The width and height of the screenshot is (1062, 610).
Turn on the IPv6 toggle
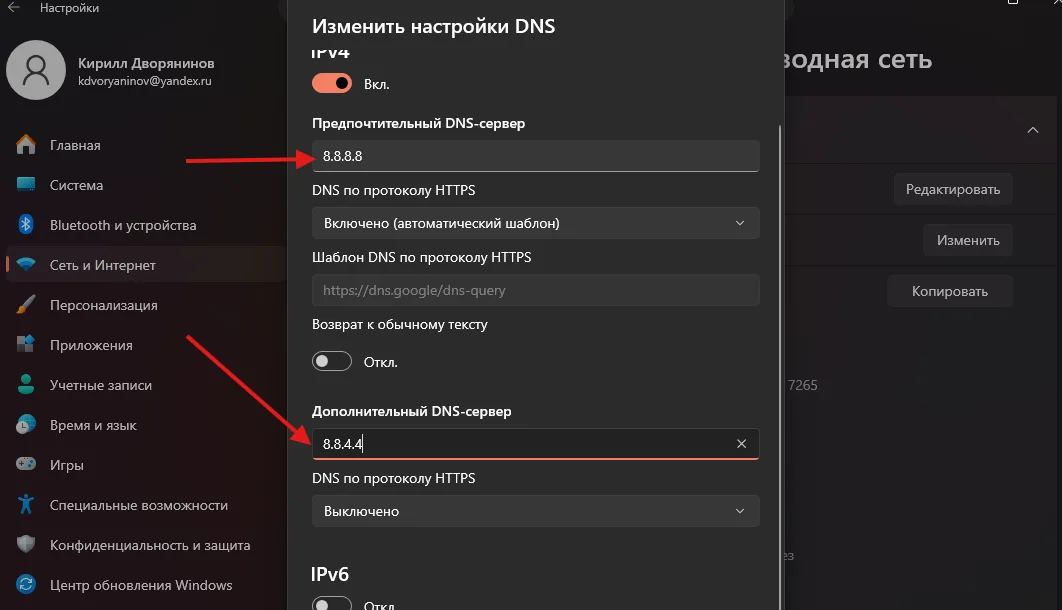coord(332,604)
